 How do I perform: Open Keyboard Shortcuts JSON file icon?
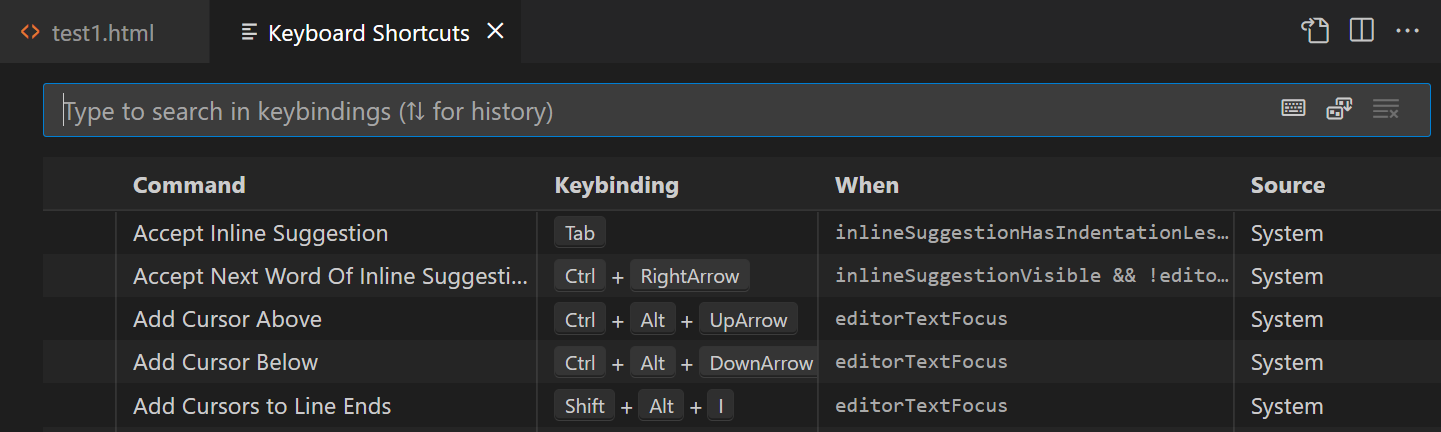pyautogui.click(x=1315, y=31)
